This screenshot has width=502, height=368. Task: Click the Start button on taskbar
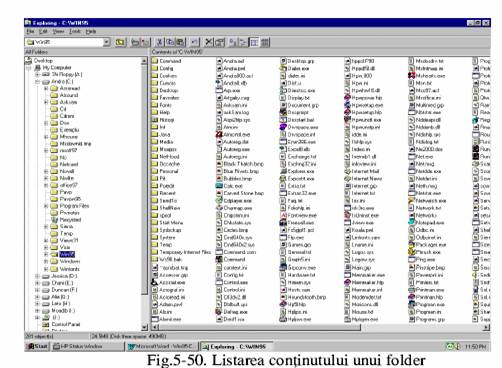(37, 347)
